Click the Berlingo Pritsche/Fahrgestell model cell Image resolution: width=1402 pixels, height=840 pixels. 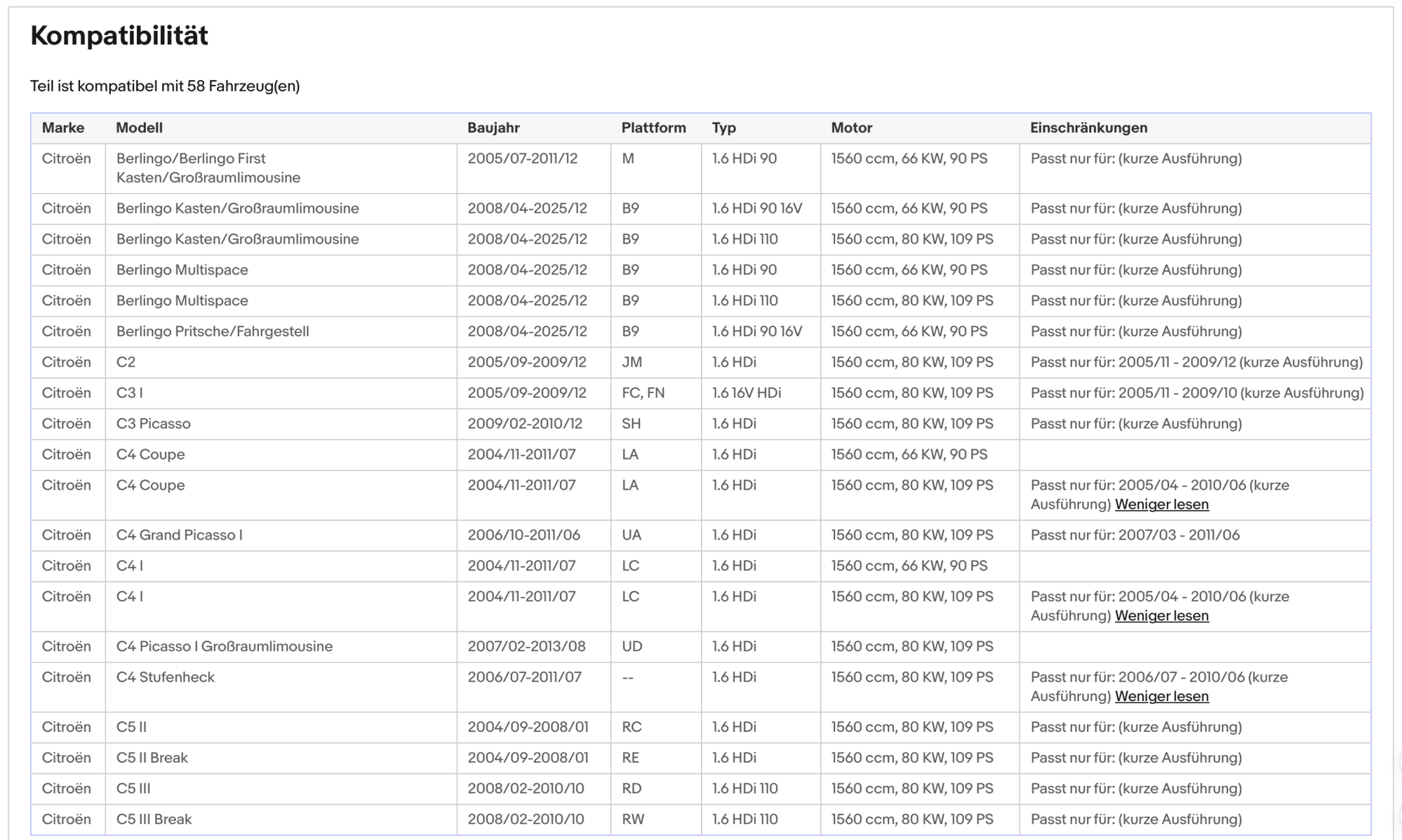(x=213, y=331)
